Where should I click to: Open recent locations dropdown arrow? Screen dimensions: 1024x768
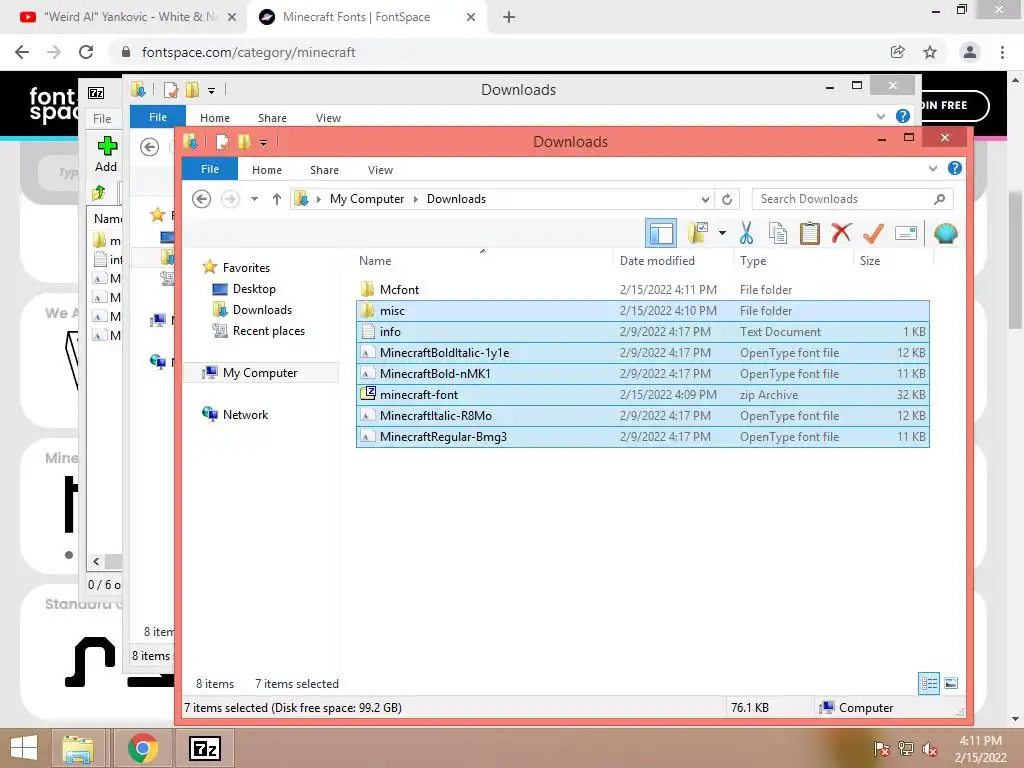[x=254, y=199]
